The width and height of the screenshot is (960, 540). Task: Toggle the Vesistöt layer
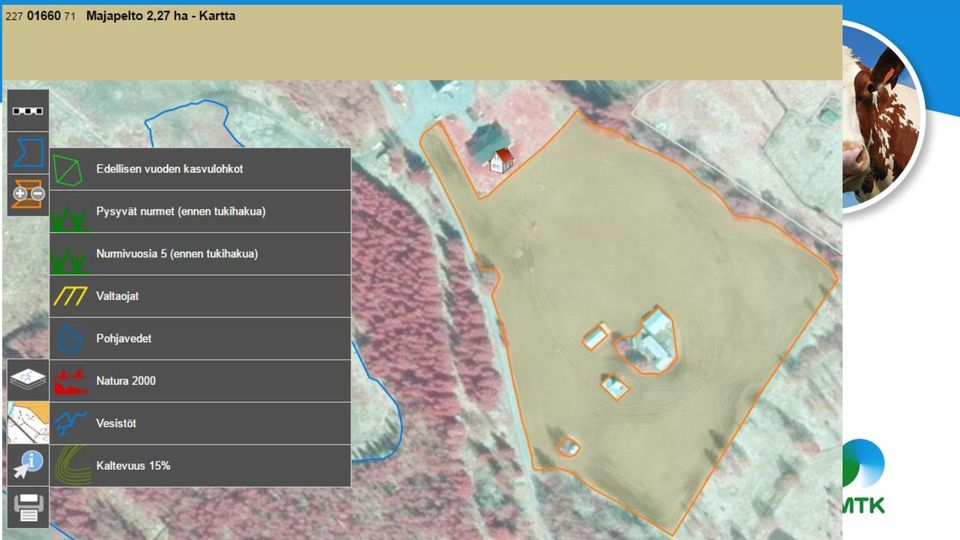pyautogui.click(x=200, y=423)
